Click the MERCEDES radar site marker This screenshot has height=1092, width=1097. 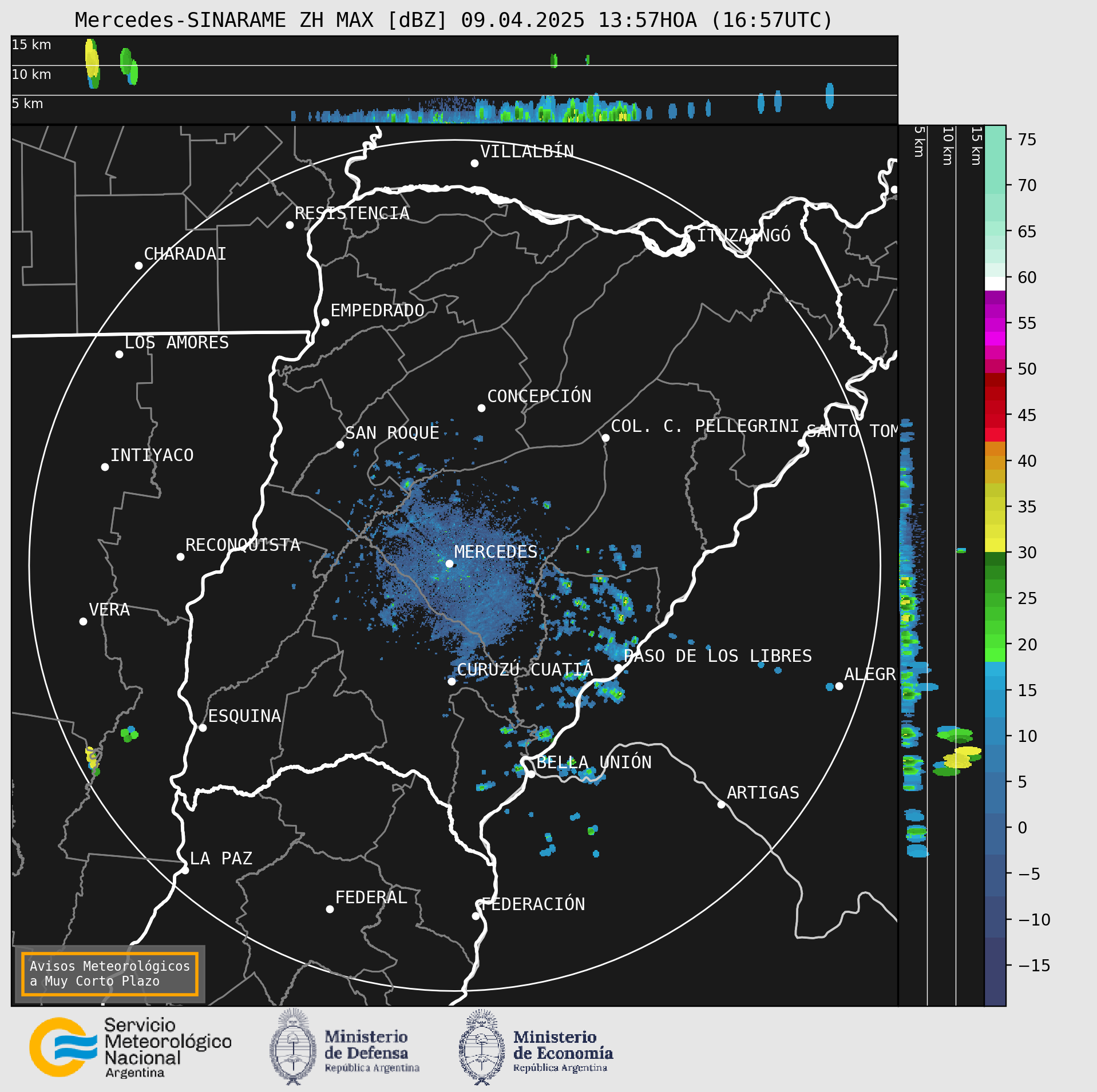(449, 563)
